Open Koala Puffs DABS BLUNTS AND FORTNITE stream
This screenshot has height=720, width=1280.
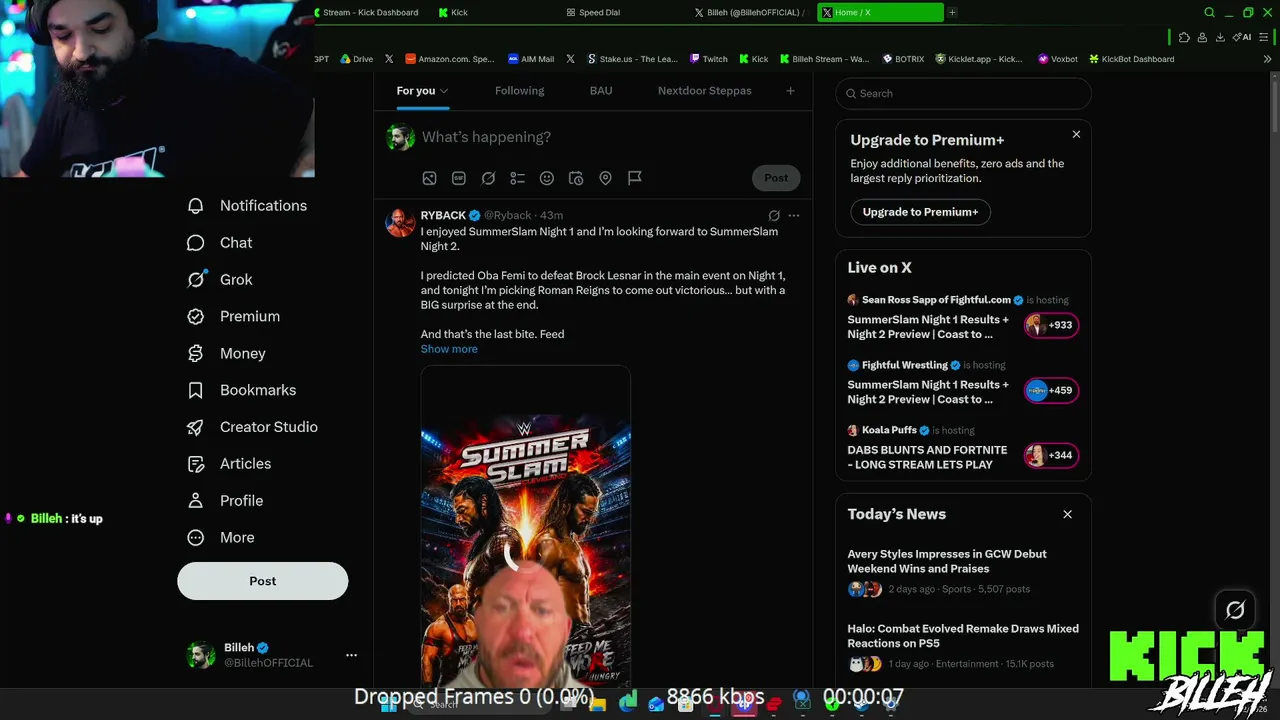point(962,447)
